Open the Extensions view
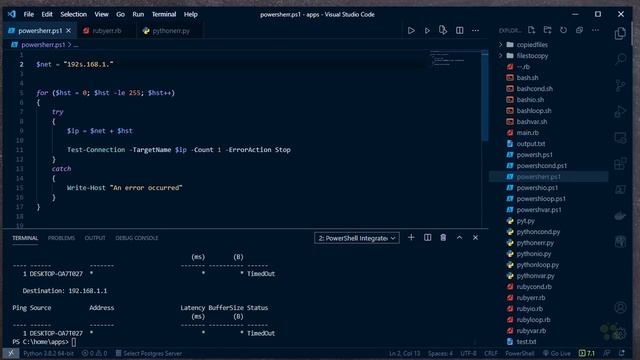 pyautogui.click(x=620, y=164)
